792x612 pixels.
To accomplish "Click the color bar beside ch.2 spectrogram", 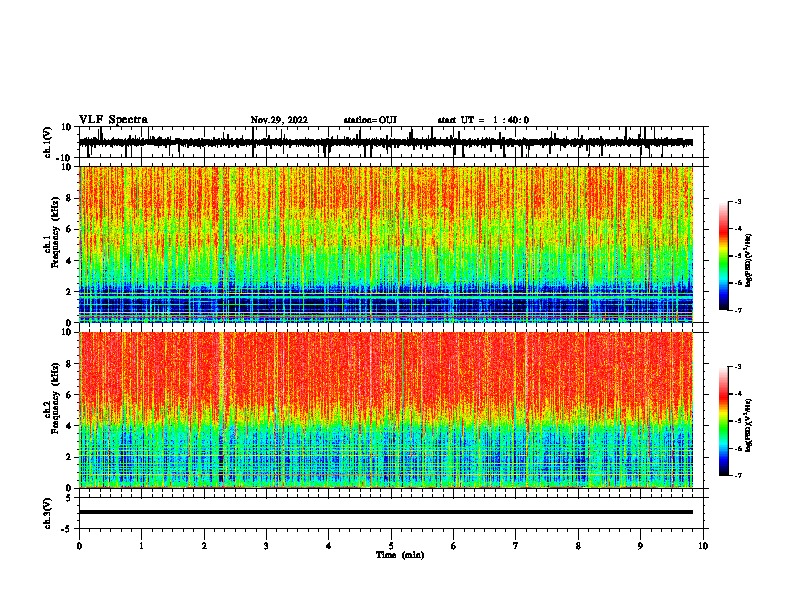I will pos(724,421).
